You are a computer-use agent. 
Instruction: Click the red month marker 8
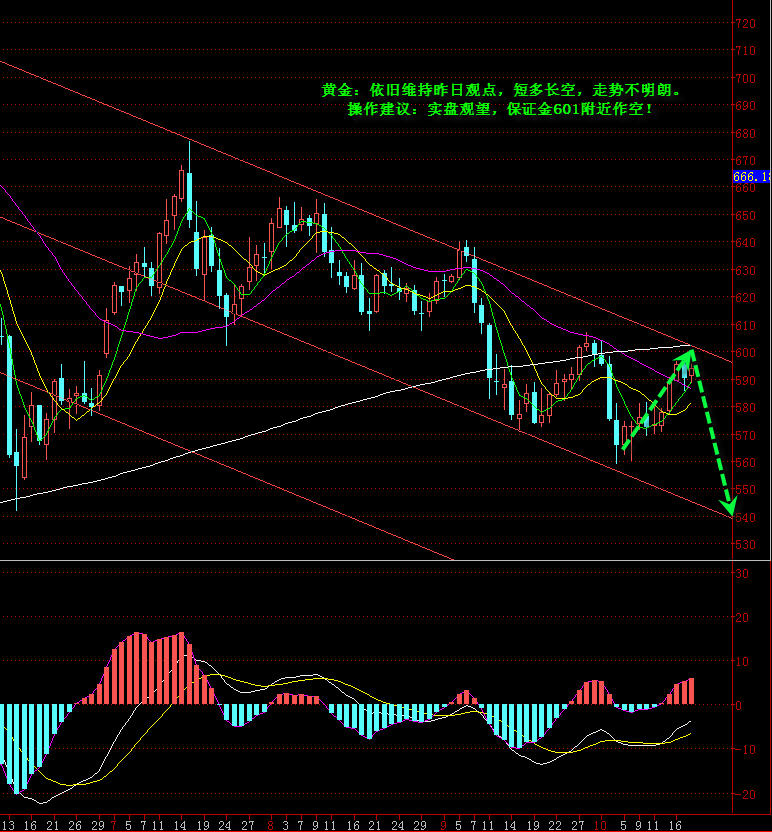(x=271, y=825)
